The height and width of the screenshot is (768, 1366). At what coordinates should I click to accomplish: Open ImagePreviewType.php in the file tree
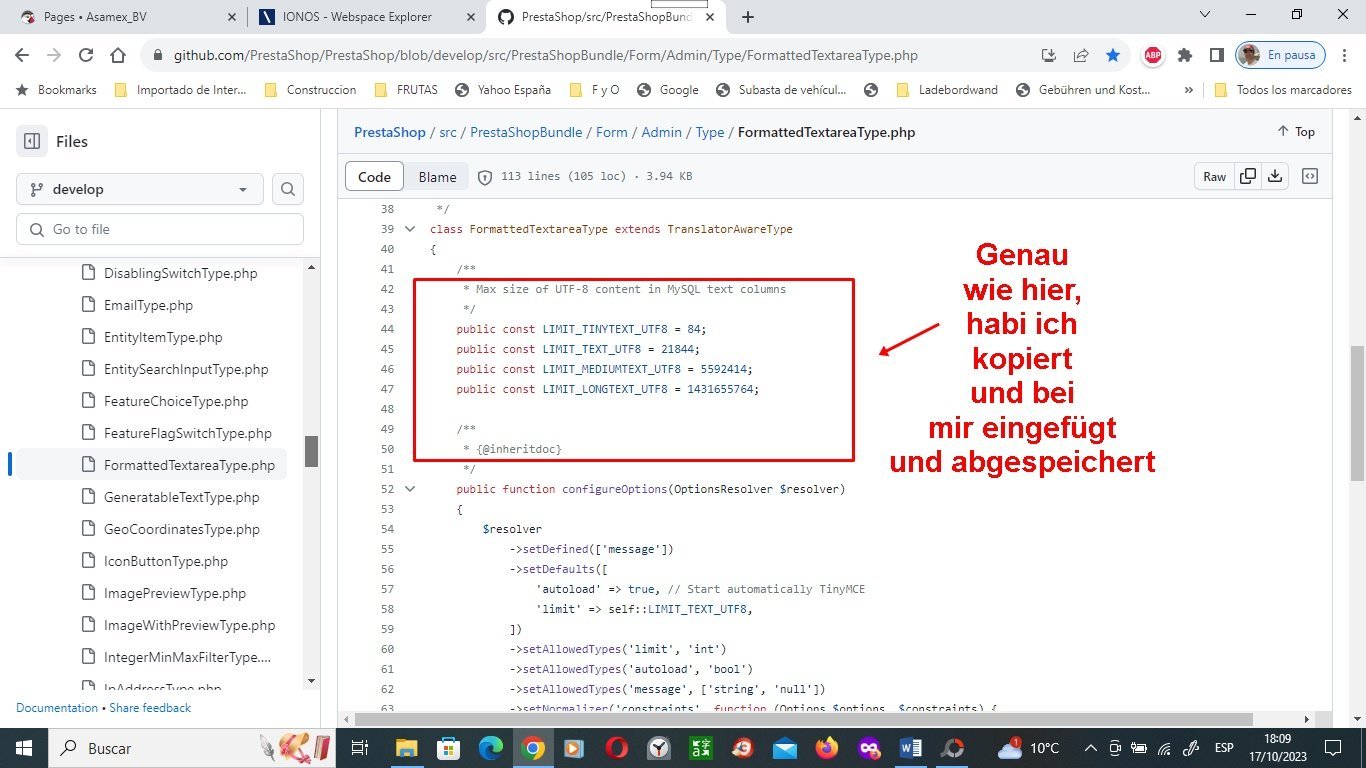click(175, 593)
